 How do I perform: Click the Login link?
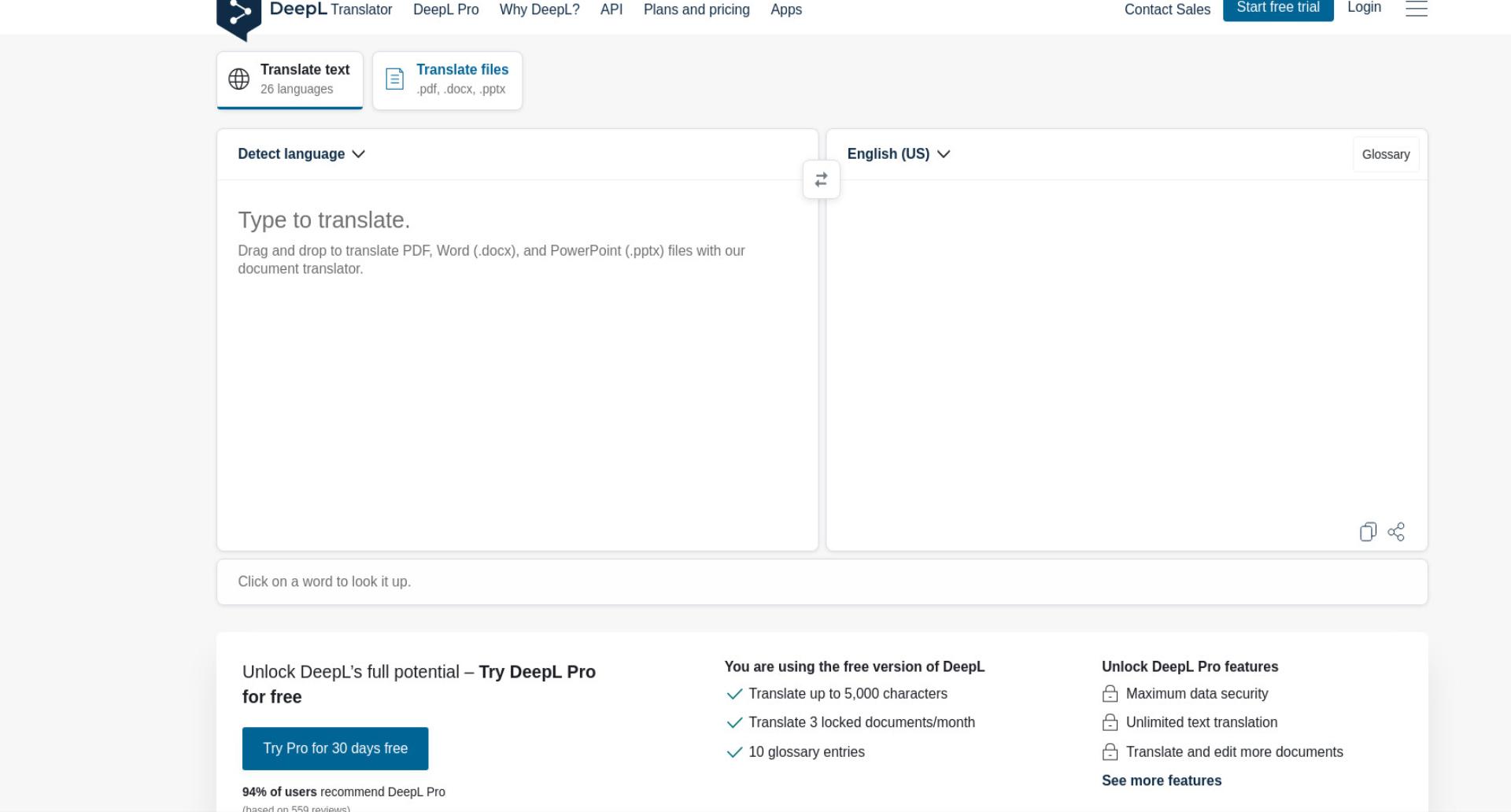pyautogui.click(x=1364, y=8)
